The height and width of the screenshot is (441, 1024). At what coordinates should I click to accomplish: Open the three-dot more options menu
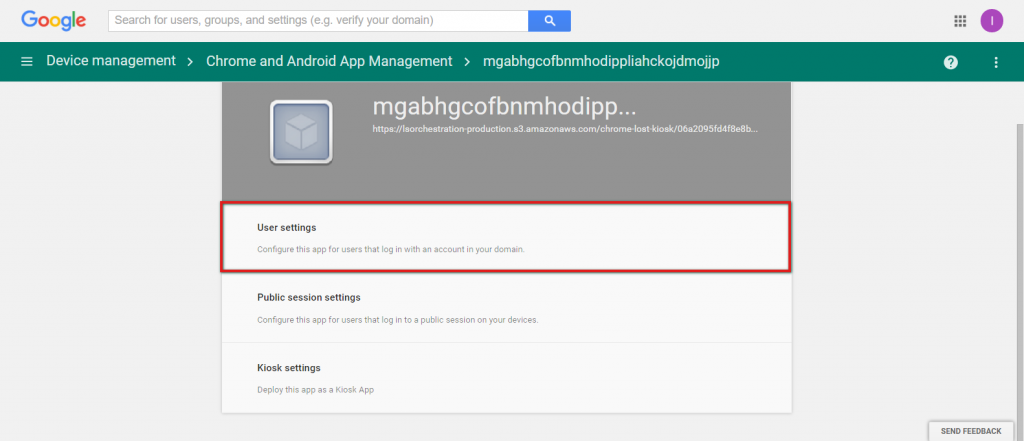click(996, 62)
